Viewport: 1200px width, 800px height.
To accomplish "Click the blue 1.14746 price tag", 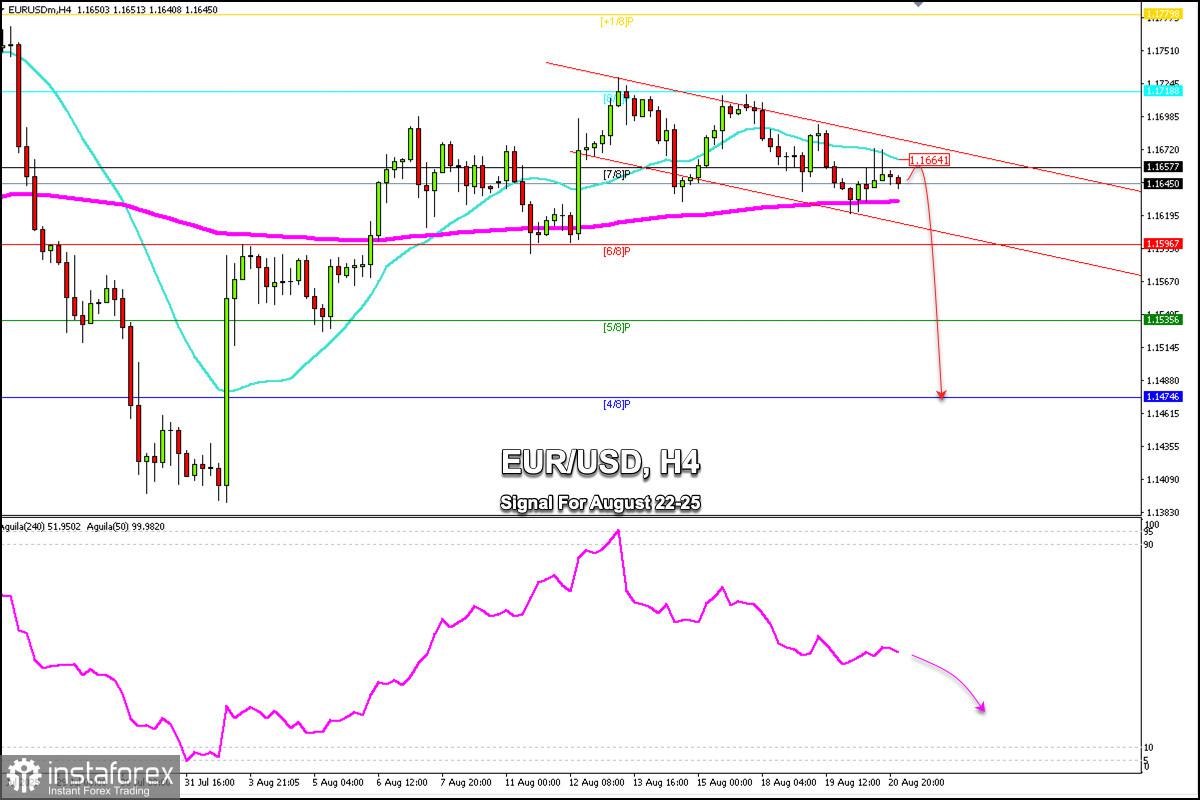I will pyautogui.click(x=1161, y=397).
